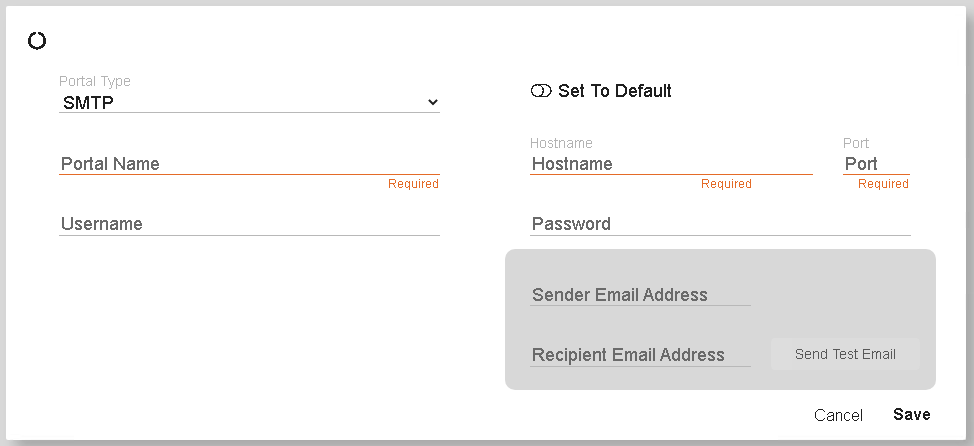Screen dimensions: 974x446
Task: Focus the Portal Name input field
Action: click(x=249, y=164)
